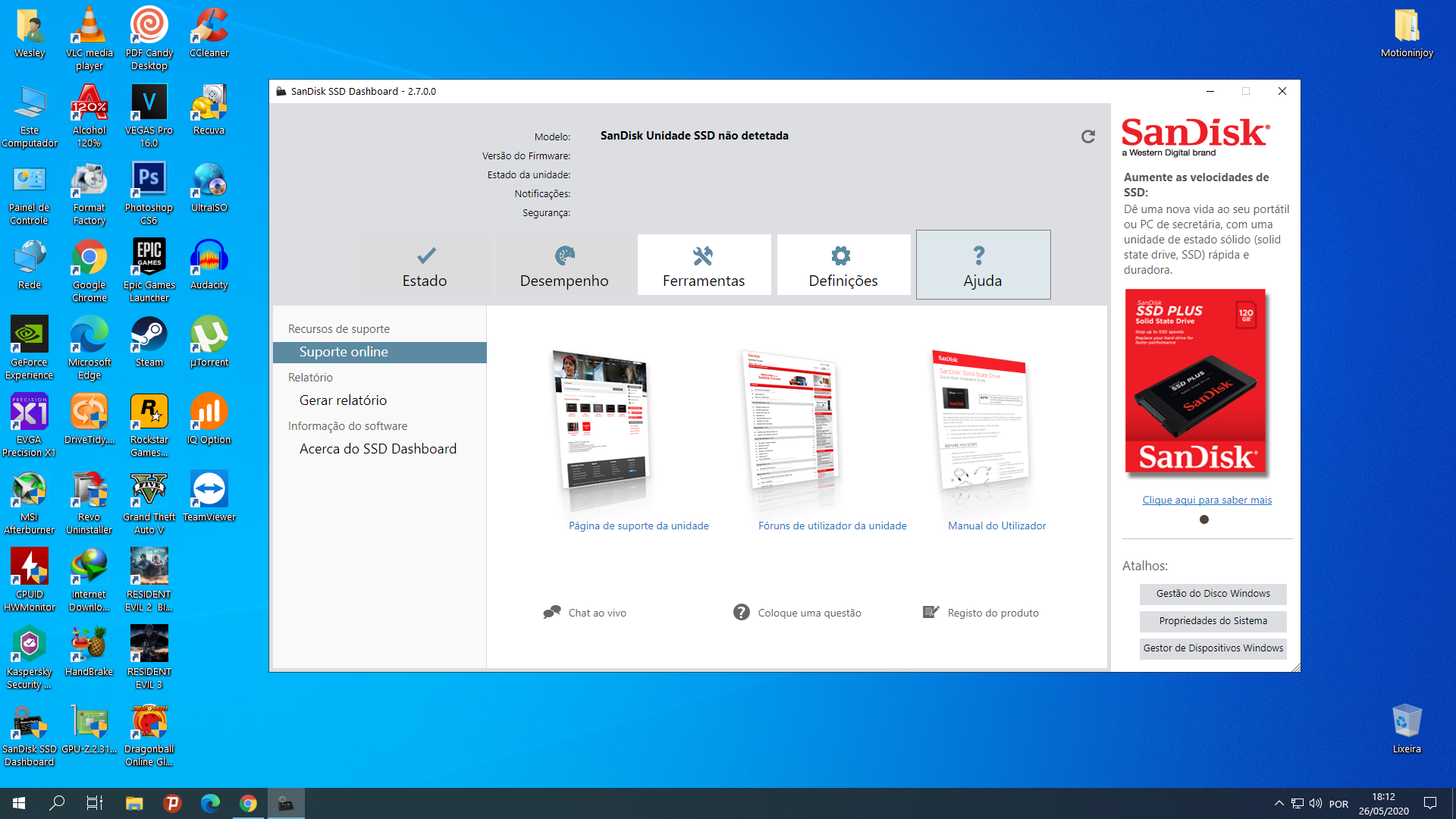Select Motioninjoy folder on desktop
Viewport: 1456px width, 819px height.
(x=1407, y=33)
